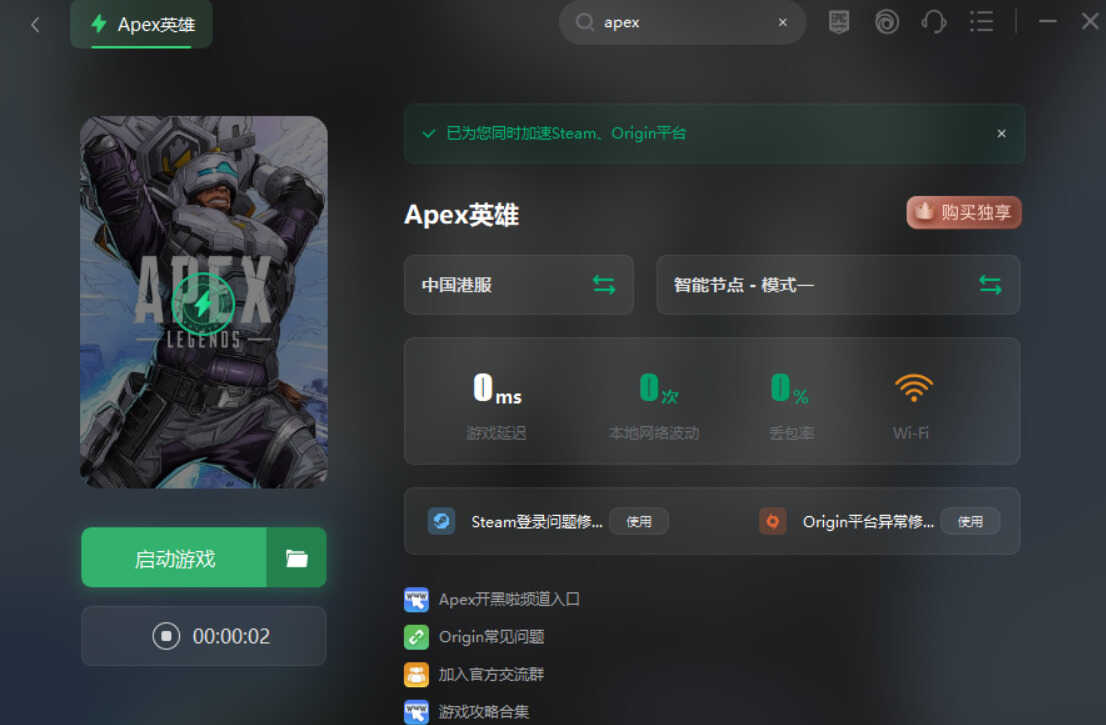This screenshot has width=1106, height=725.
Task: Click the 丢包率 percentage statistic
Action: tap(791, 406)
